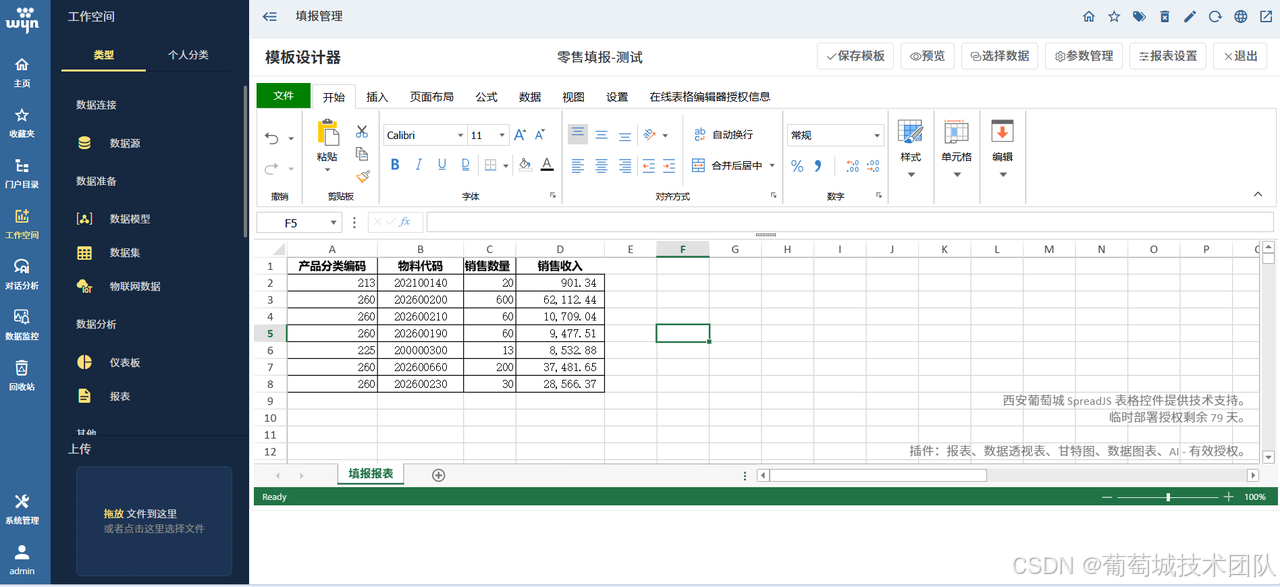
Task: Click the refresh icon in top bar
Action: (x=1215, y=17)
